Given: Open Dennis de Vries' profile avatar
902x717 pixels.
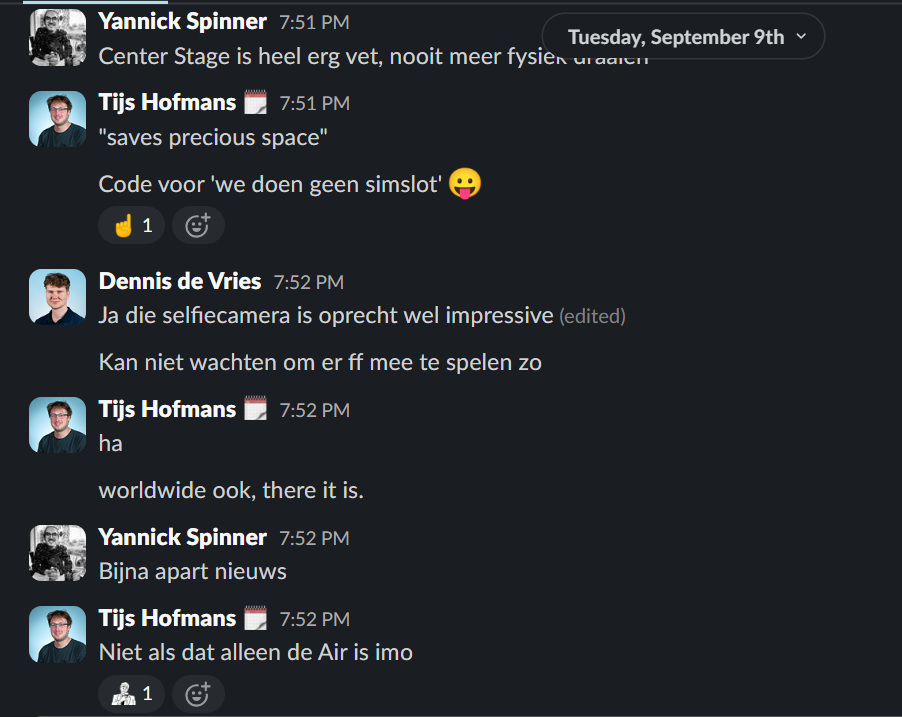Looking at the screenshot, I should (x=57, y=297).
